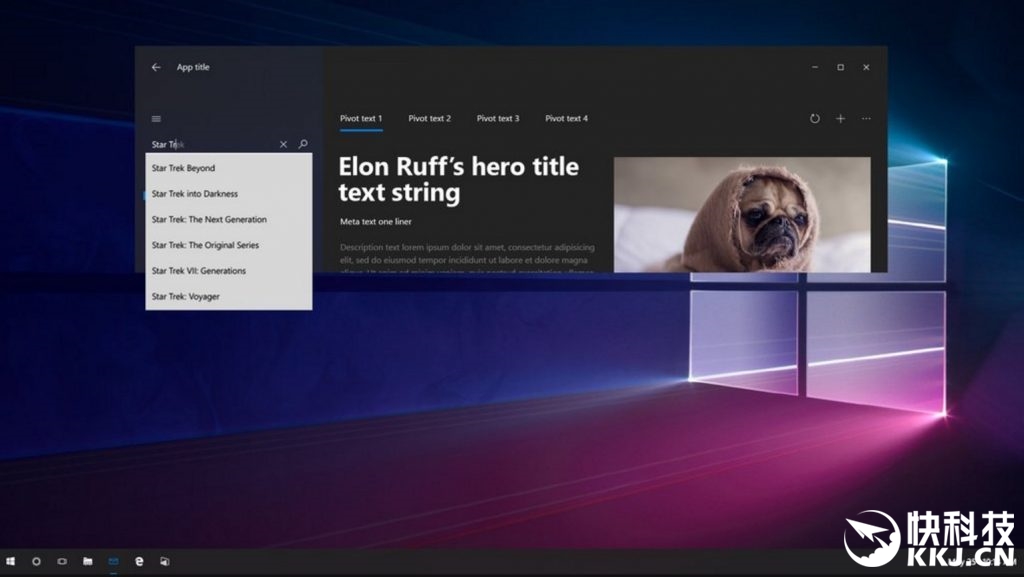This screenshot has width=1024, height=577.
Task: Choose the Star Trek Beyond suggestion
Action: (x=184, y=168)
